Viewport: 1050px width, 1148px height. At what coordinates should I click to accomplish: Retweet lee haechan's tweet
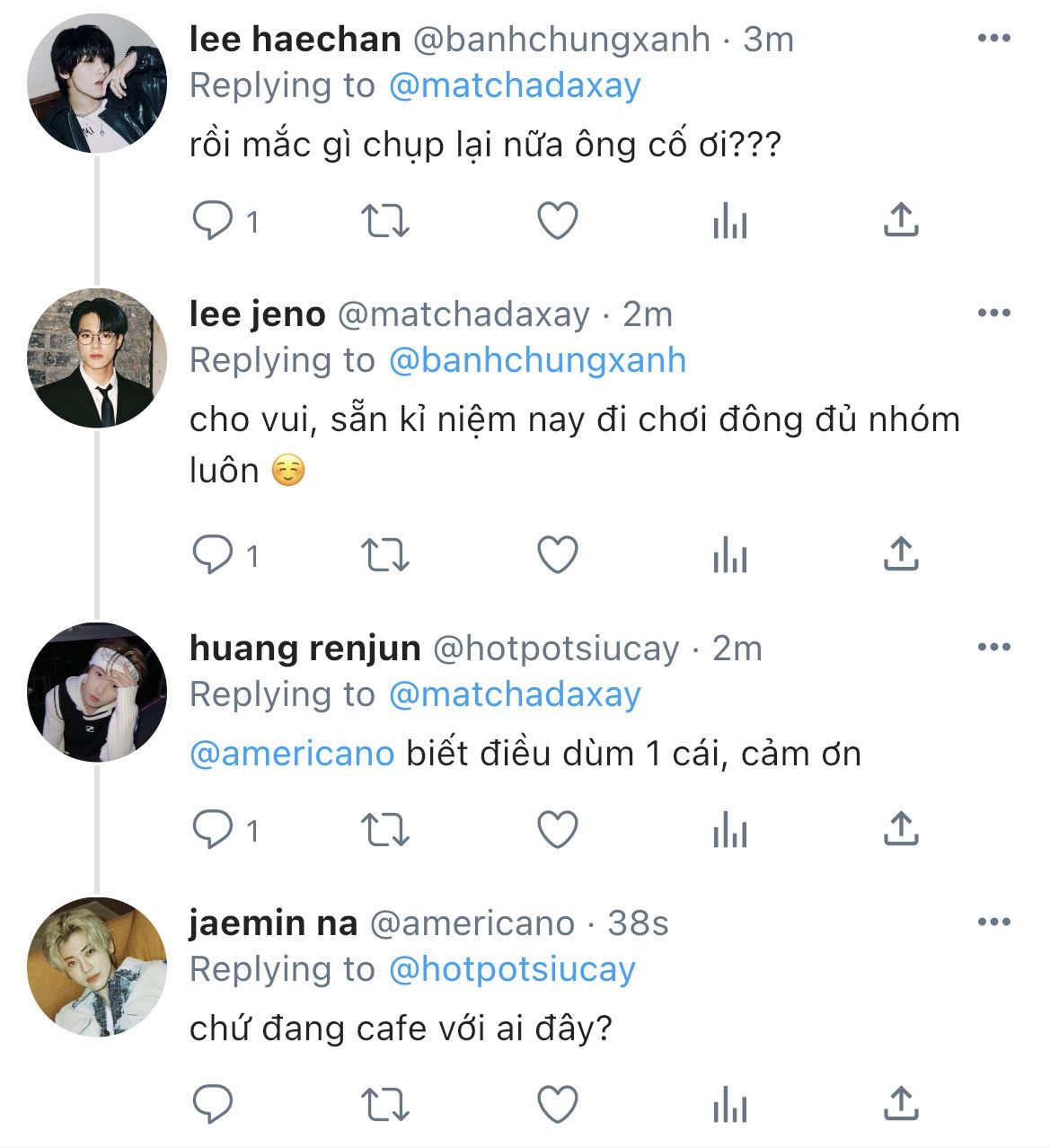384,220
